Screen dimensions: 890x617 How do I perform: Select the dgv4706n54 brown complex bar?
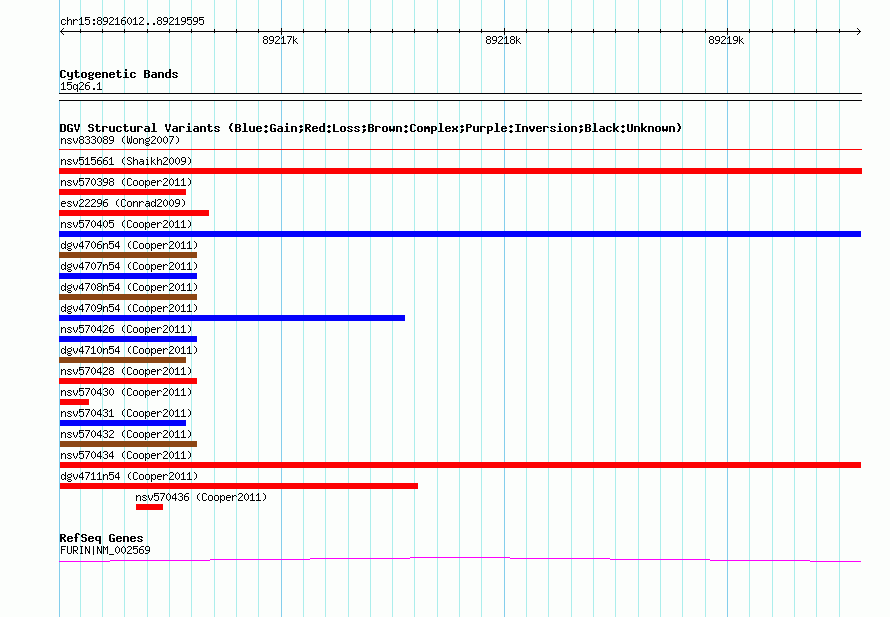tap(128, 255)
